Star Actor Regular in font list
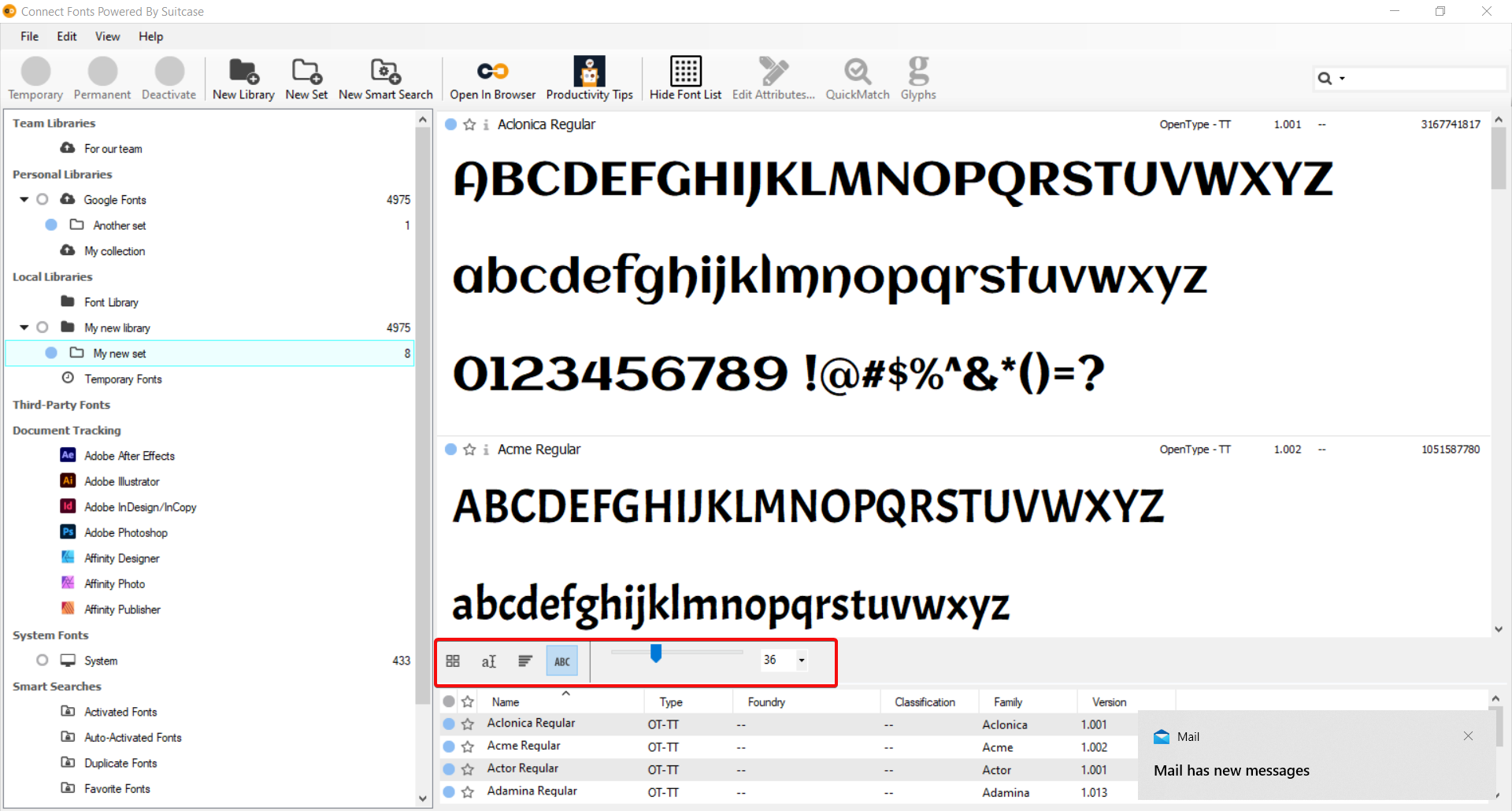 pyautogui.click(x=468, y=769)
